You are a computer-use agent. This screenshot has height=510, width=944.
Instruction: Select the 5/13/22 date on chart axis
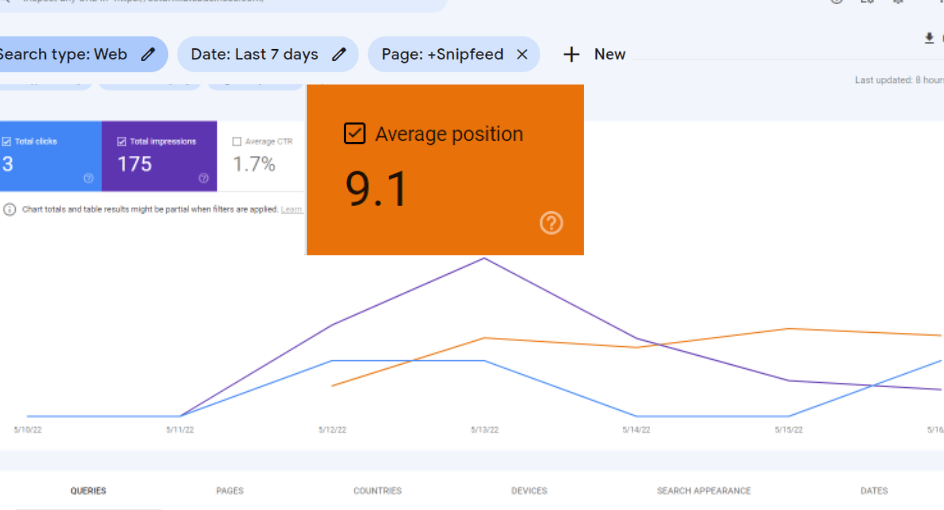tap(485, 430)
